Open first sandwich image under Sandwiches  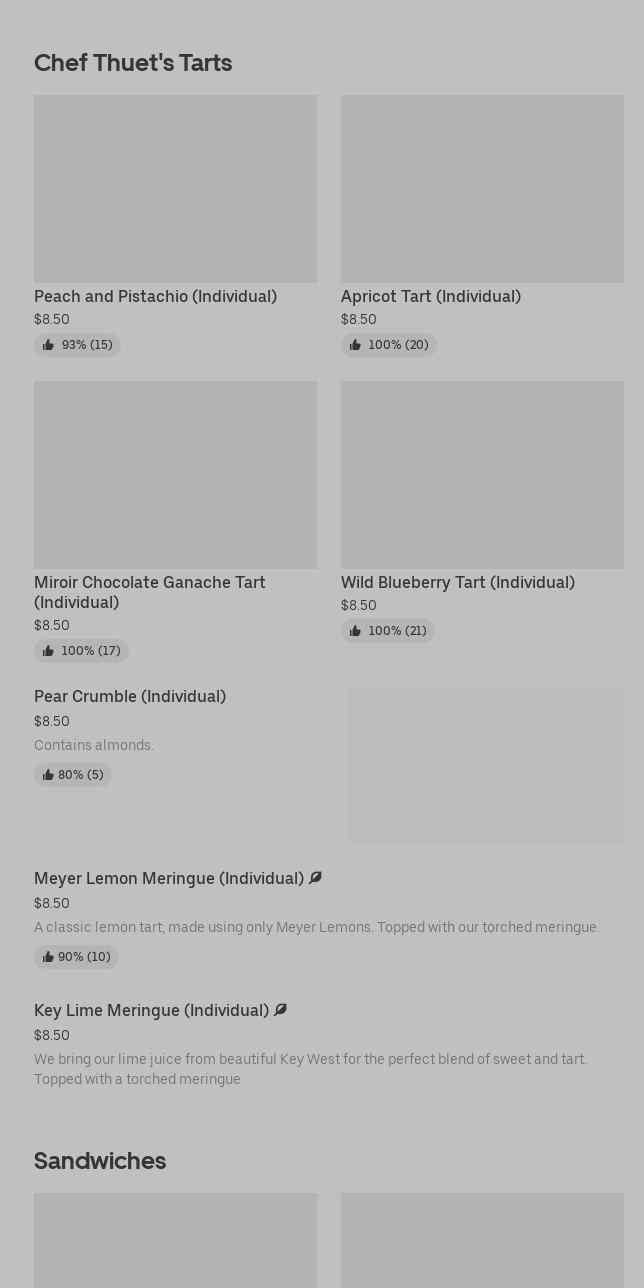tap(175, 1240)
